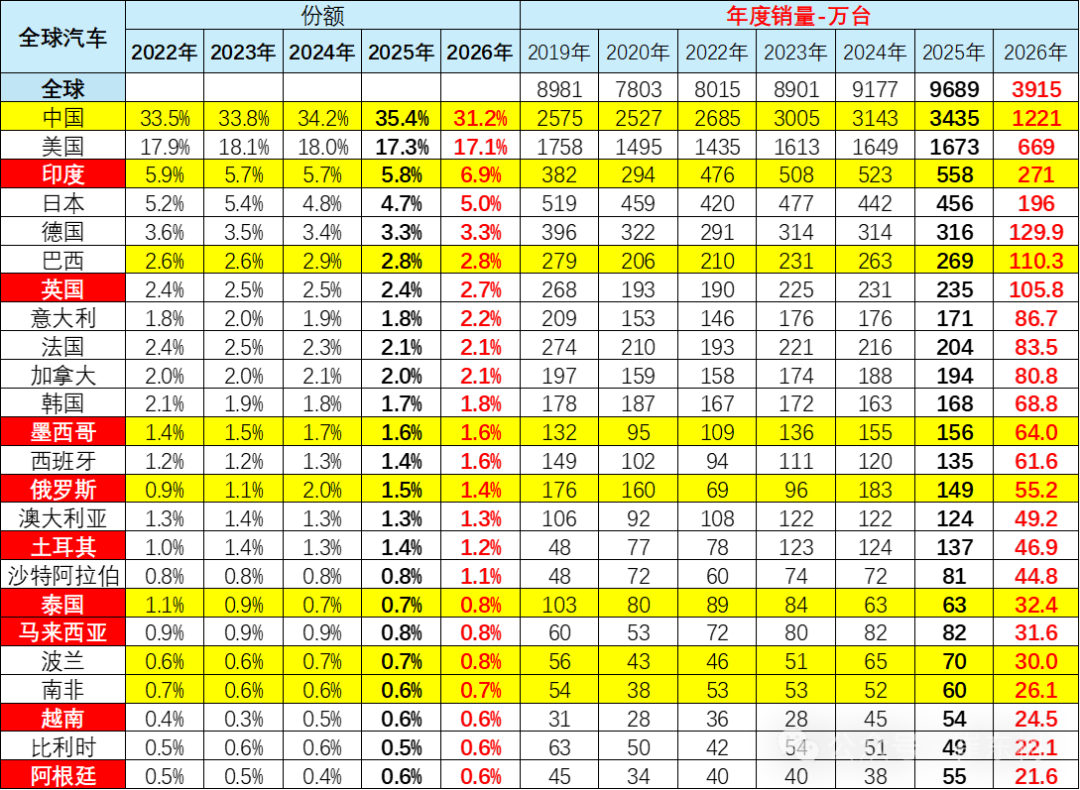Select the 美国 row label
1080x790 pixels.
(63, 146)
